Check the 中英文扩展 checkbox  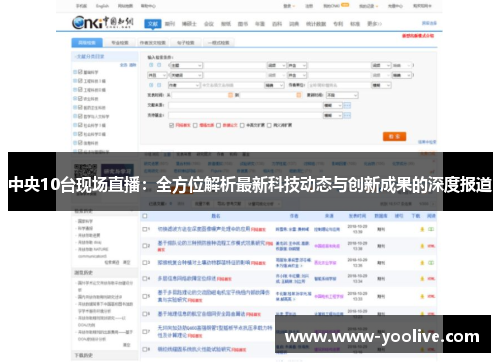pos(242,125)
